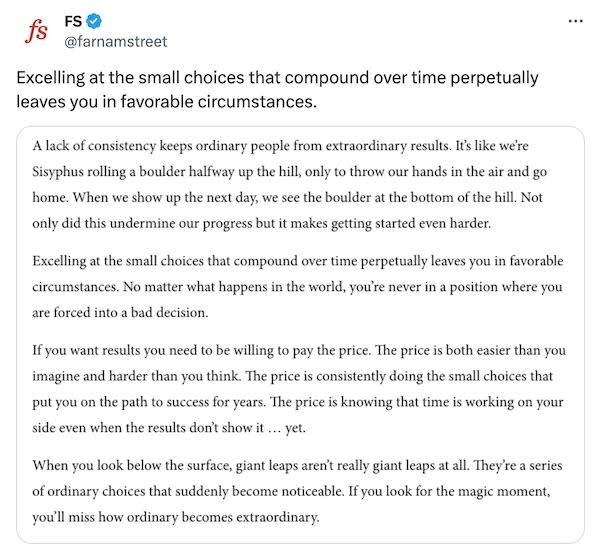Click the final line 'ordinary becomes extraordinary.'
The height and width of the screenshot is (545, 600).
coord(176,517)
